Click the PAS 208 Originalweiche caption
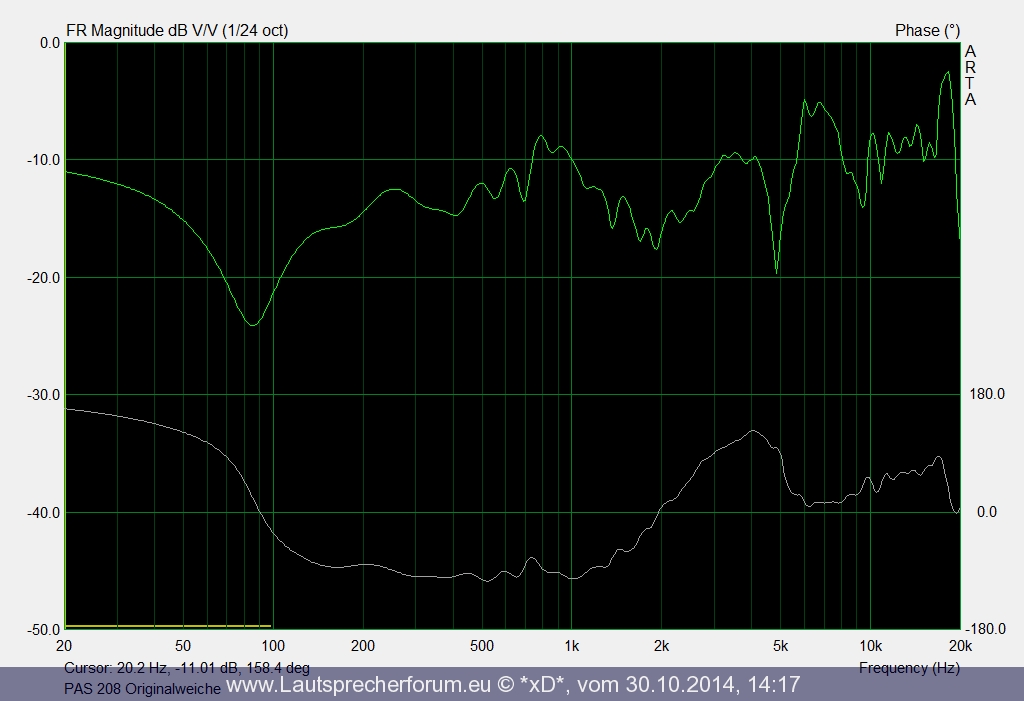The image size is (1024, 701). pyautogui.click(x=142, y=688)
